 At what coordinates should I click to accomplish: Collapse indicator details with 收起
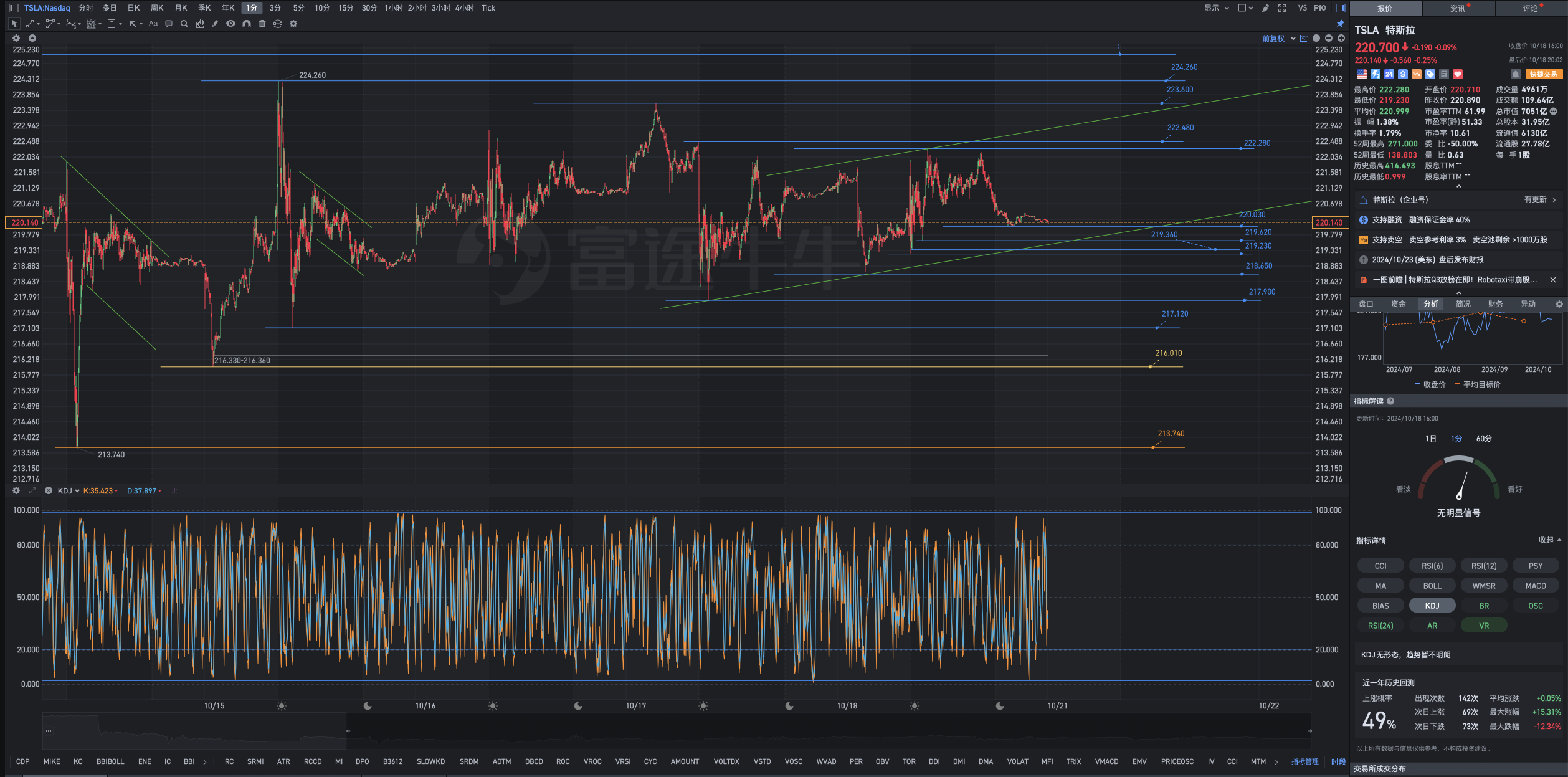1550,540
